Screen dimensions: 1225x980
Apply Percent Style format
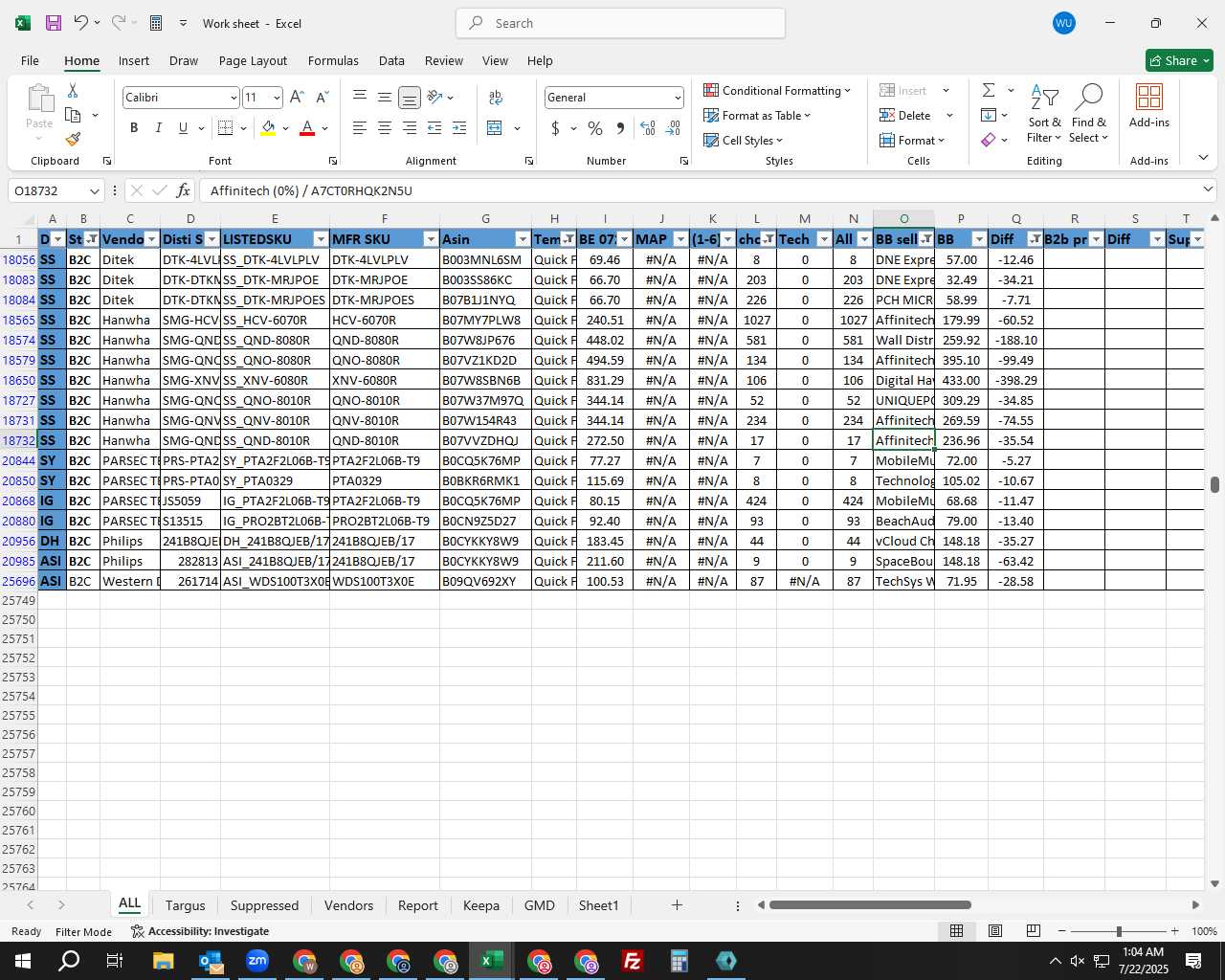[595, 128]
